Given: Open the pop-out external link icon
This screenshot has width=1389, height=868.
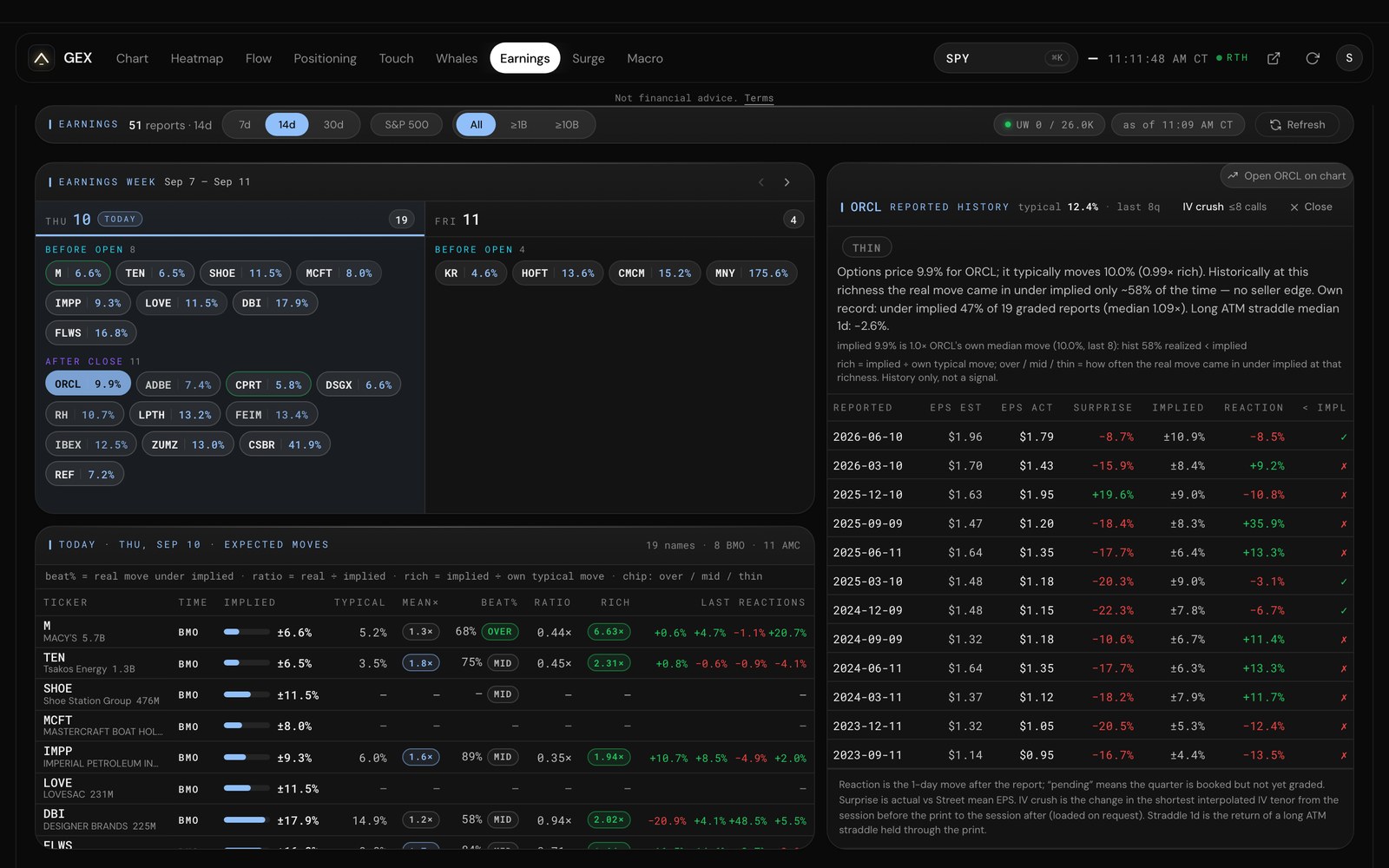Looking at the screenshot, I should [1274, 58].
